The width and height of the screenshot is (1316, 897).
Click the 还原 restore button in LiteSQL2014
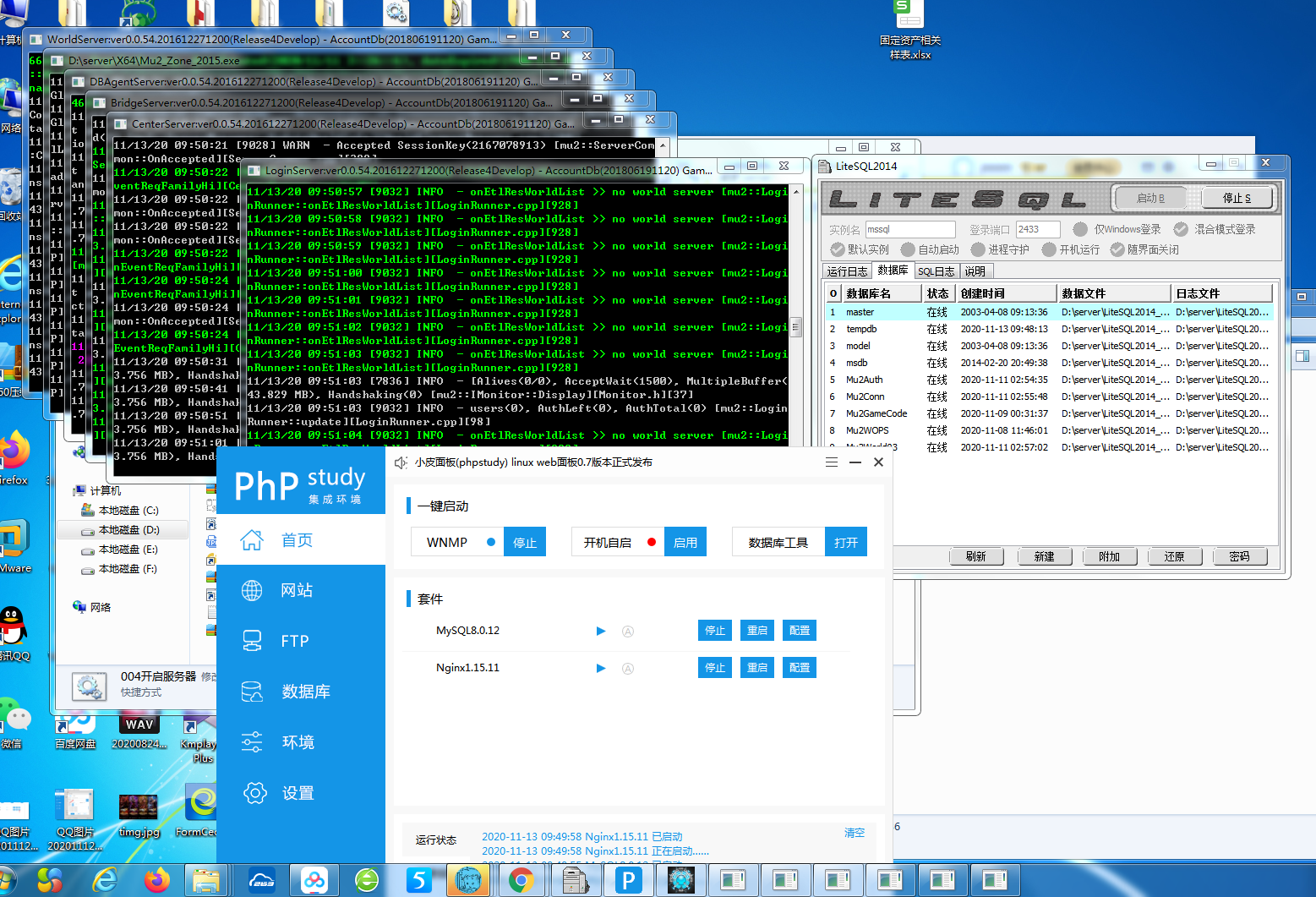click(1174, 556)
